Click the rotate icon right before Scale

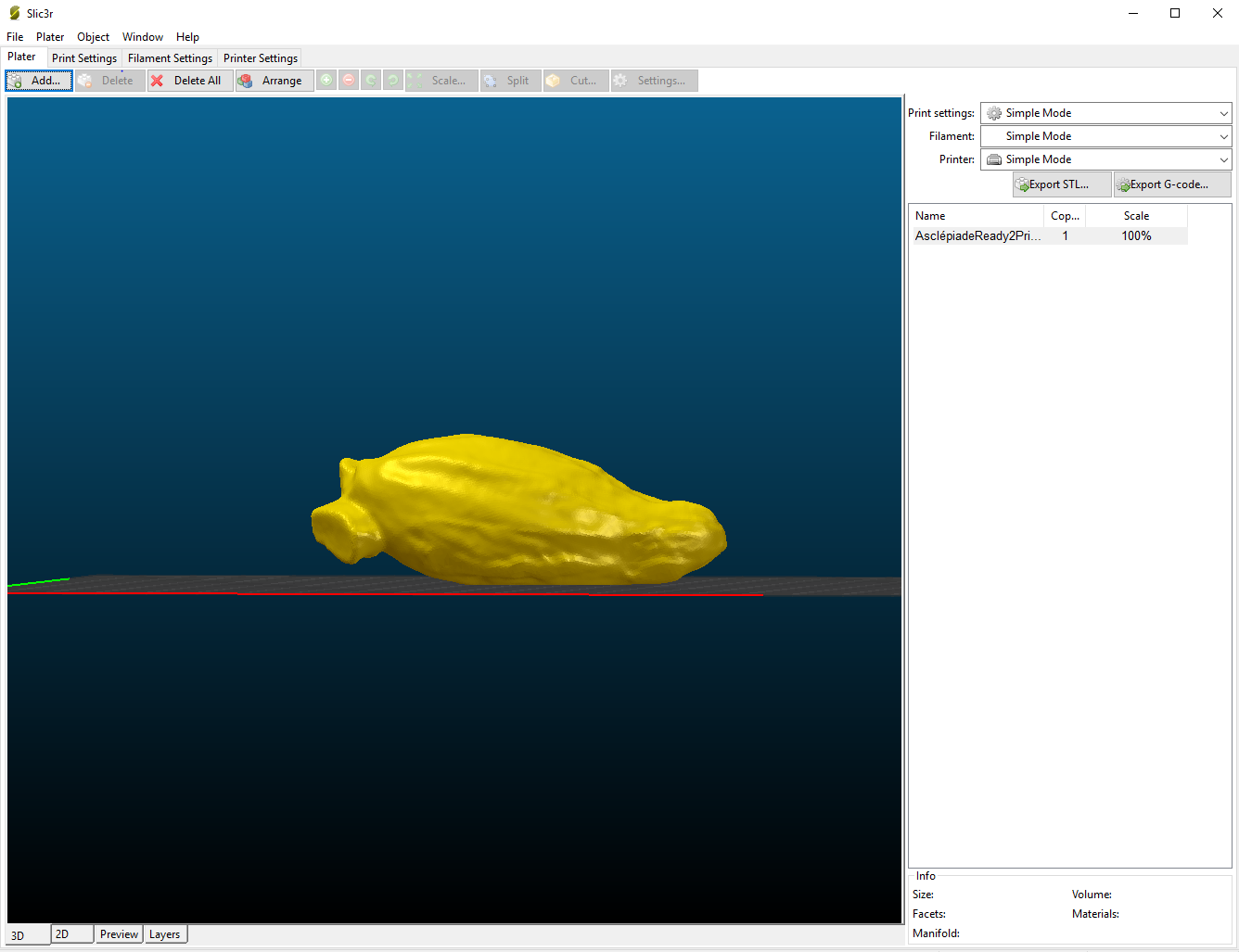393,81
